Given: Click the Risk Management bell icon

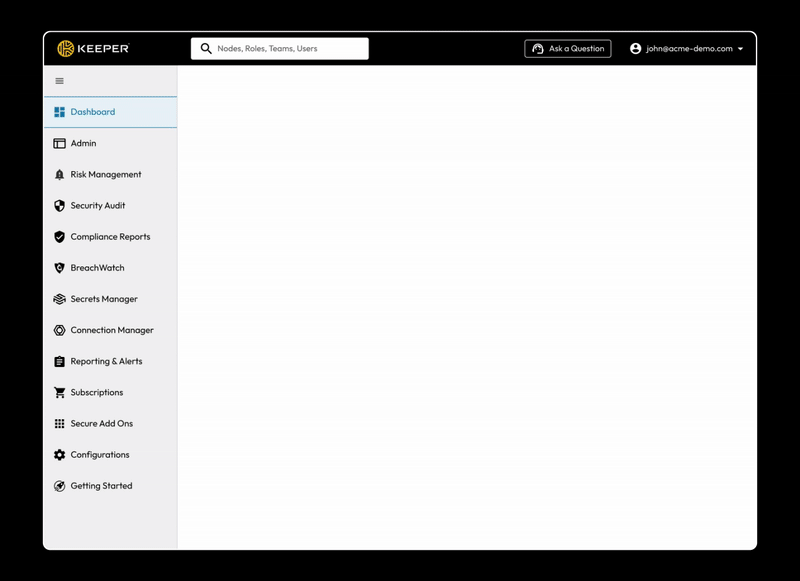Looking at the screenshot, I should point(60,174).
